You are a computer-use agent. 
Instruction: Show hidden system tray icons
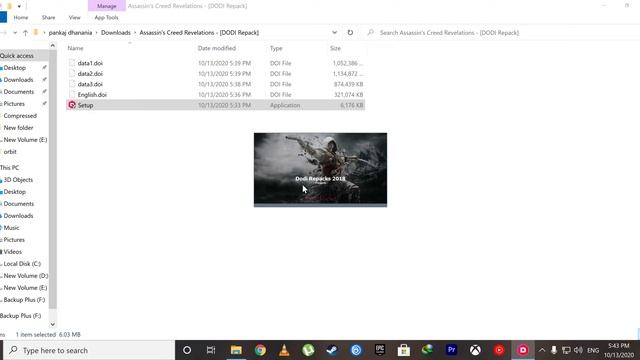pyautogui.click(x=542, y=350)
